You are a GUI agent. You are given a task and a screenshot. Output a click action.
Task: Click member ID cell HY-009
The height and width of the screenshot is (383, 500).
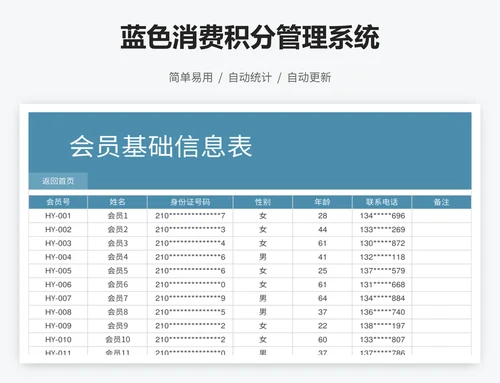click(58, 326)
